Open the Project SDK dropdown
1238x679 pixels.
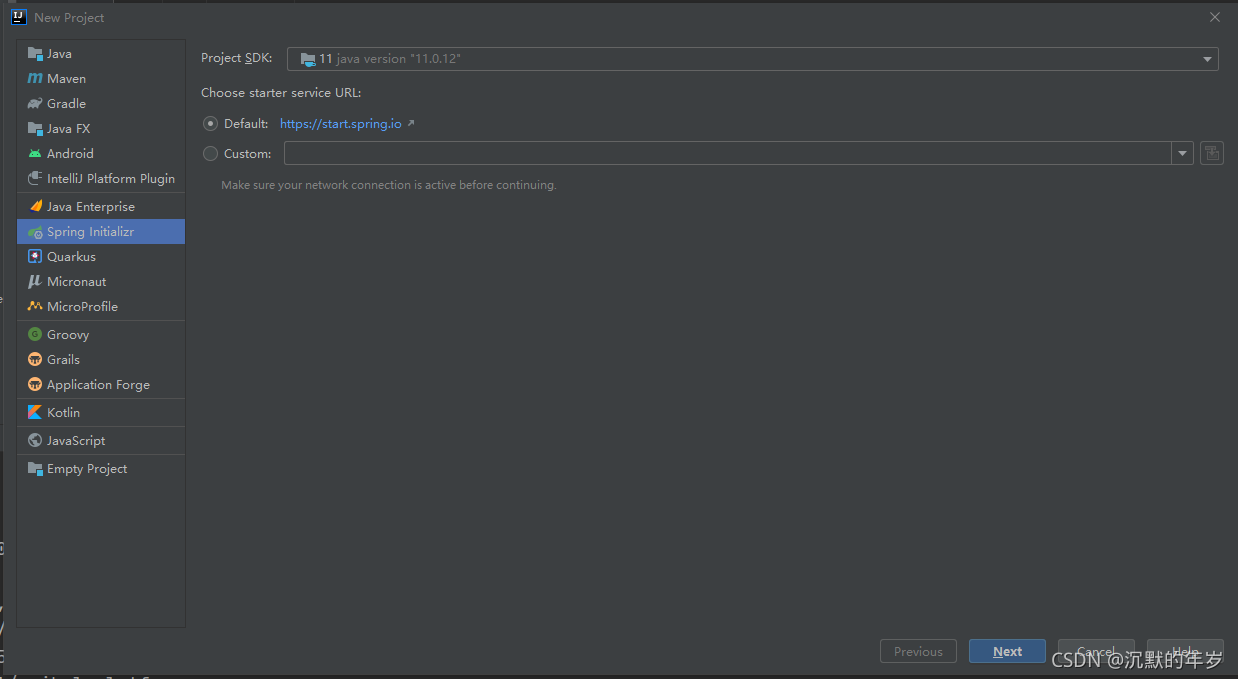click(x=753, y=59)
